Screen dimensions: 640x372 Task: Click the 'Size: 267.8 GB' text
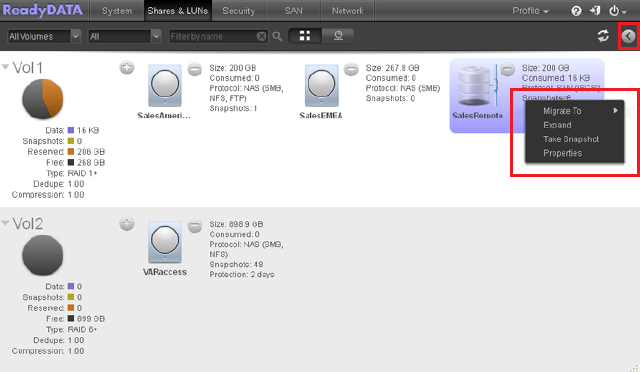392,68
